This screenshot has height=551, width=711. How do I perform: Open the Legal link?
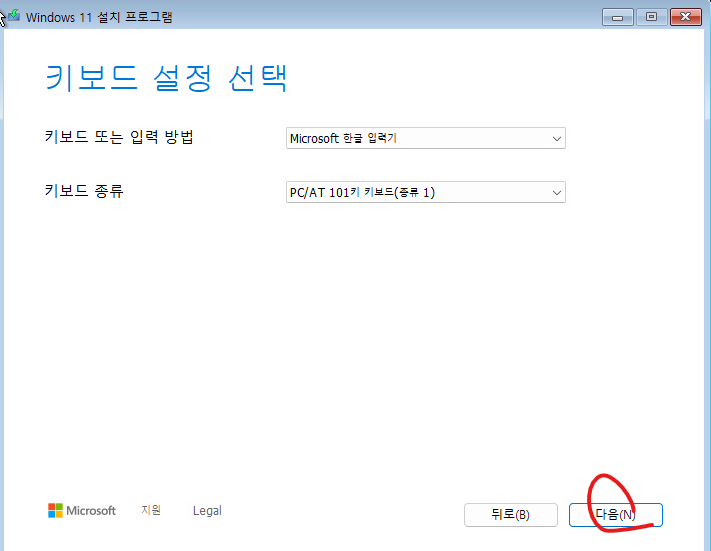coord(207,511)
